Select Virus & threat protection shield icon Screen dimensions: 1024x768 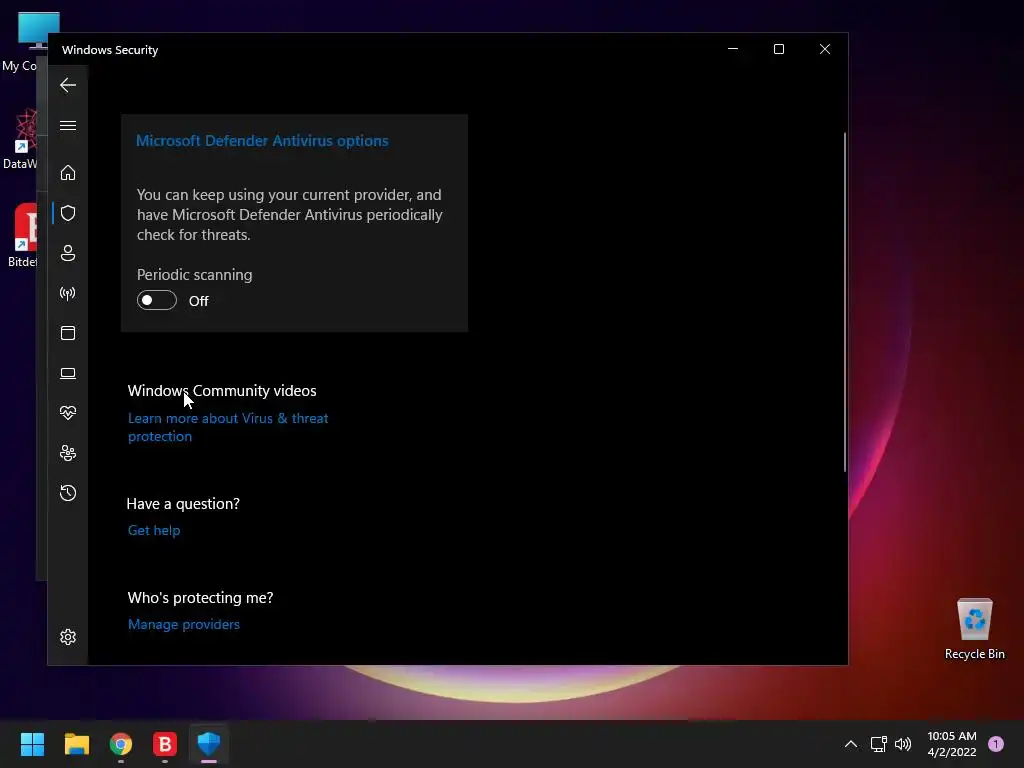pos(68,213)
